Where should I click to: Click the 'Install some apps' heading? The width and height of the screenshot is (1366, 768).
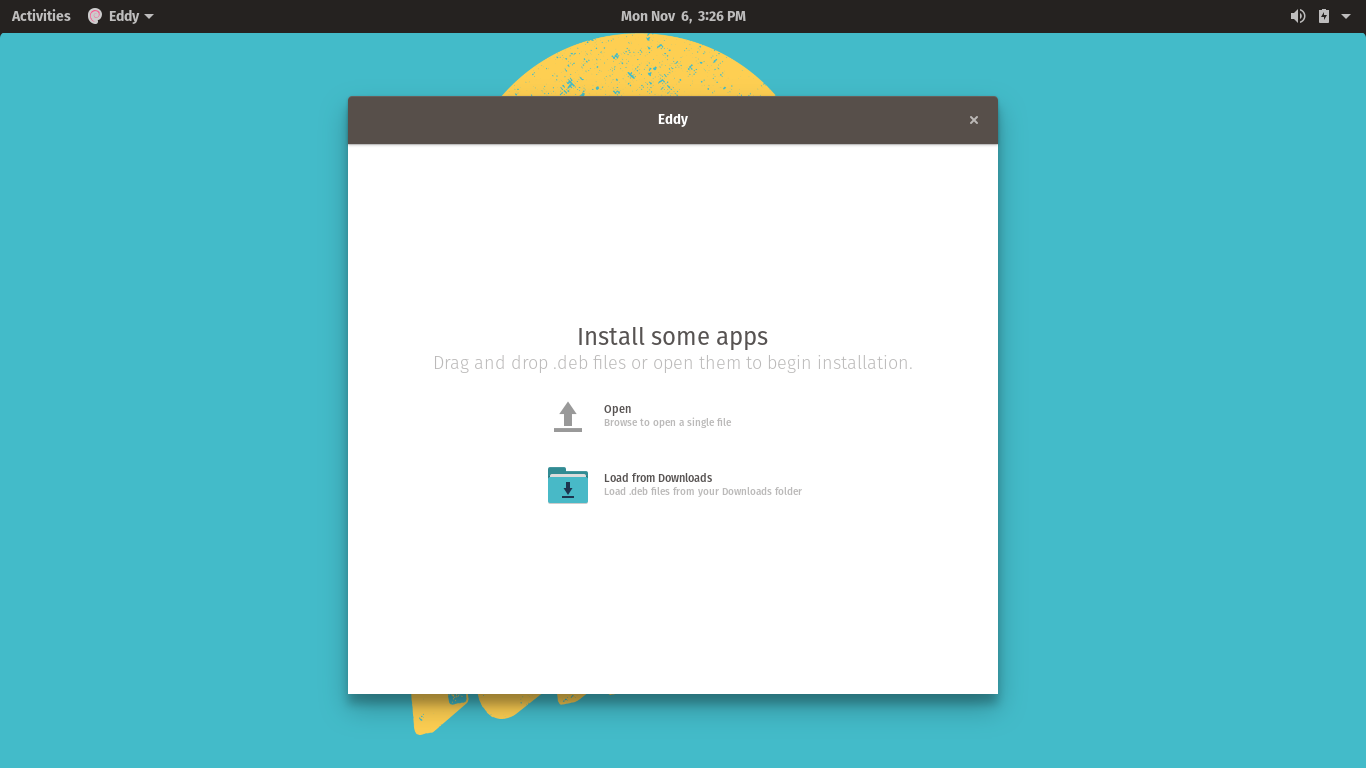(673, 337)
